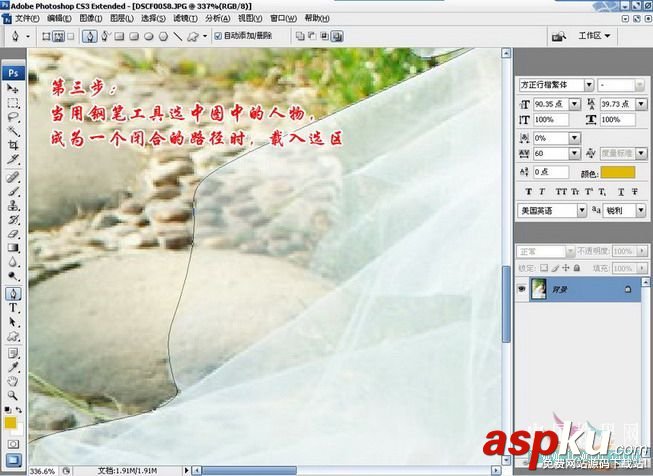Click the foreground color swatch in toolbox
Image resolution: width=653 pixels, height=476 pixels.
point(10,423)
